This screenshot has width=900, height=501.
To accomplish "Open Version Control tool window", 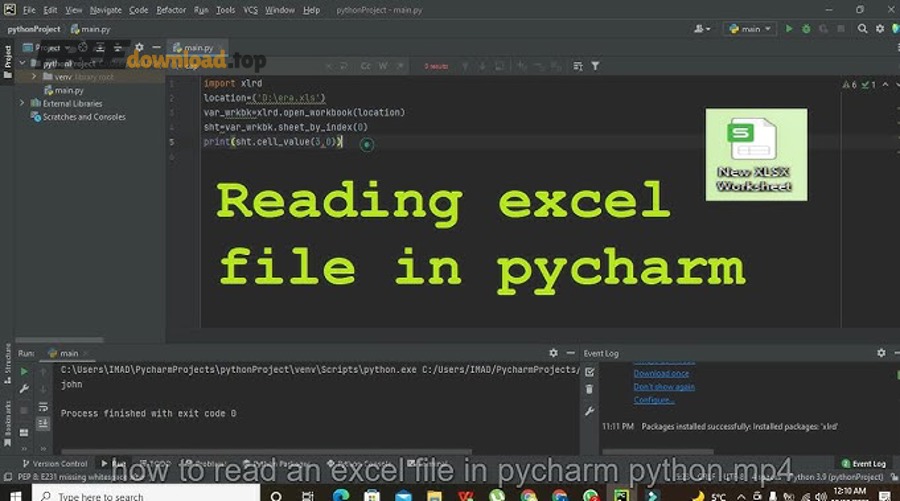I will coord(55,464).
